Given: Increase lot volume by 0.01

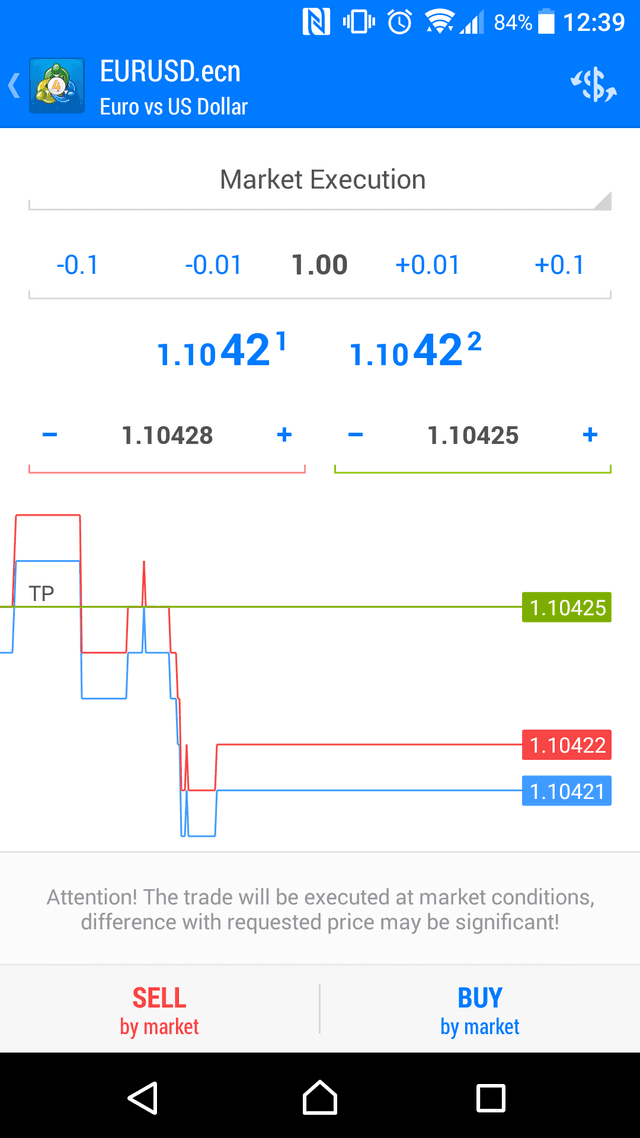Looking at the screenshot, I should [x=428, y=264].
